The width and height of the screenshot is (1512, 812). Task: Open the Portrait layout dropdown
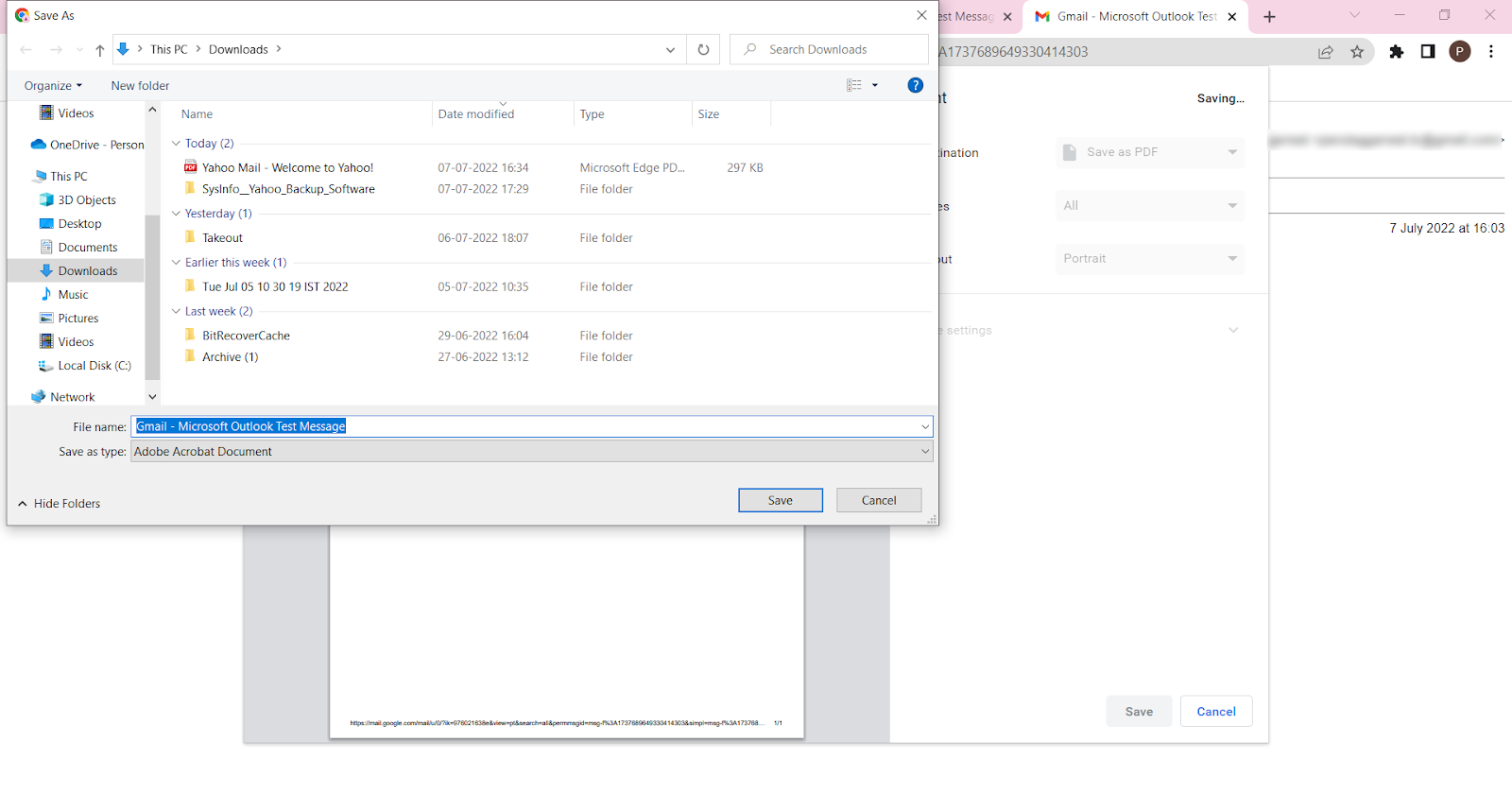coord(1150,259)
